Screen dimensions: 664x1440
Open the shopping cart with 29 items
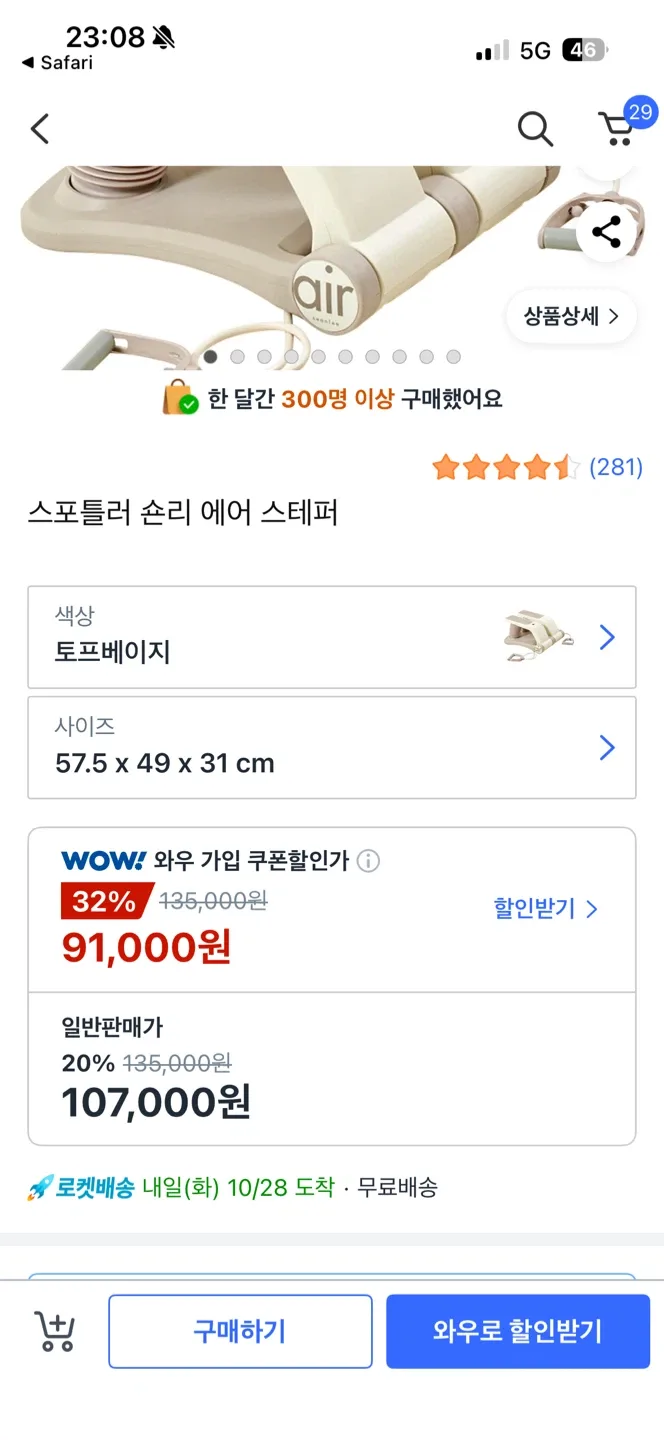pos(618,127)
